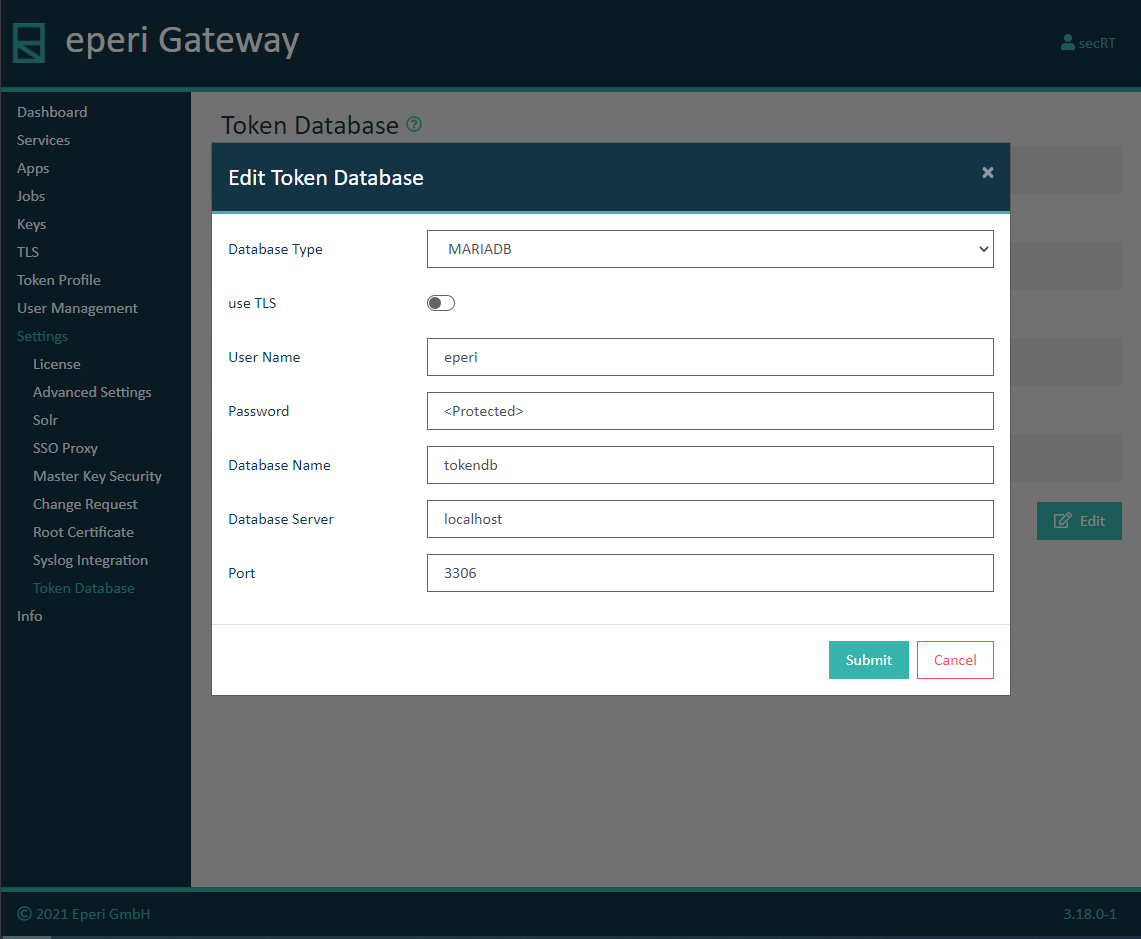Open Token Profile in sidebar
This screenshot has width=1141, height=939.
(59, 280)
